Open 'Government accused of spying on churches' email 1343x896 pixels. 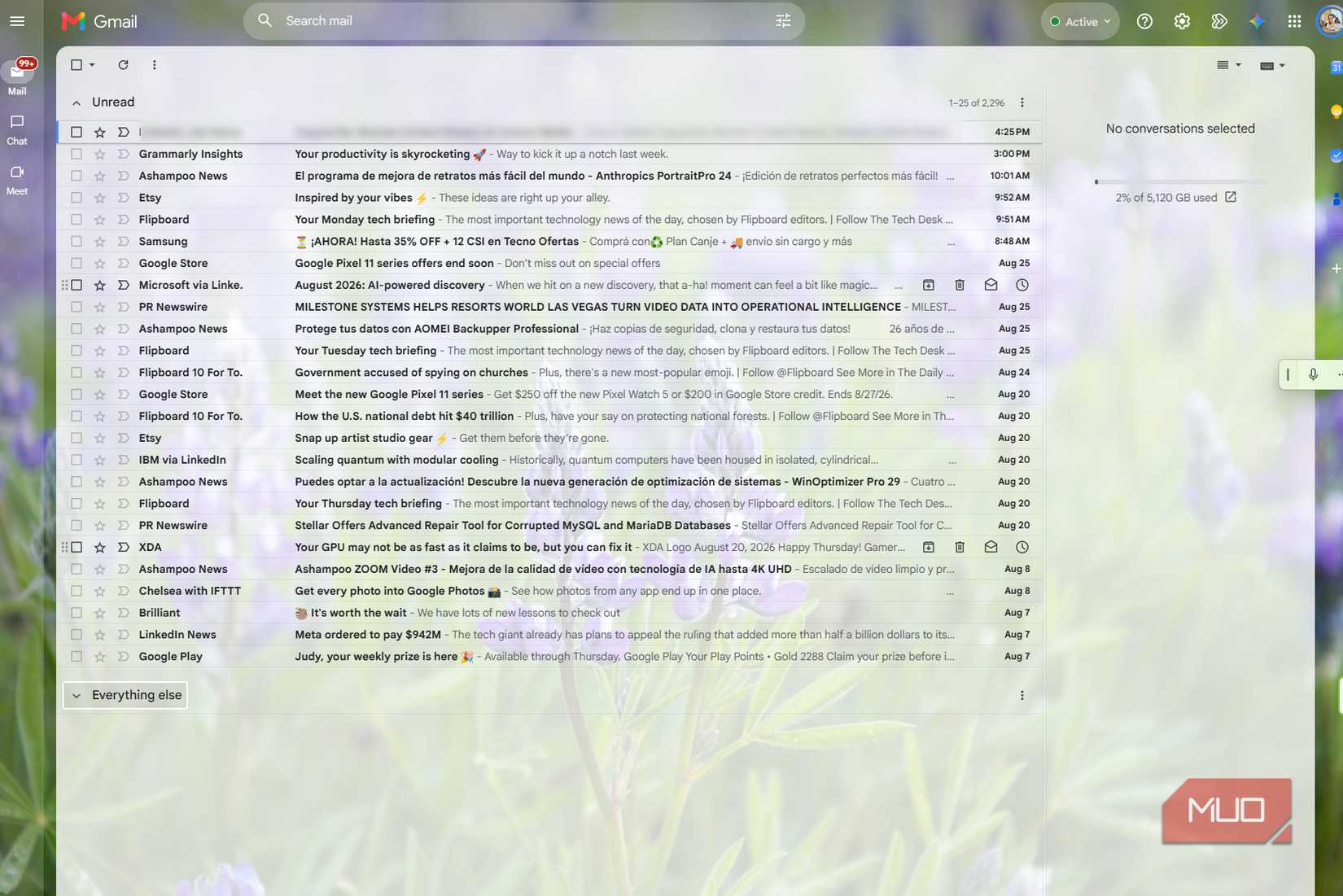[549, 373]
